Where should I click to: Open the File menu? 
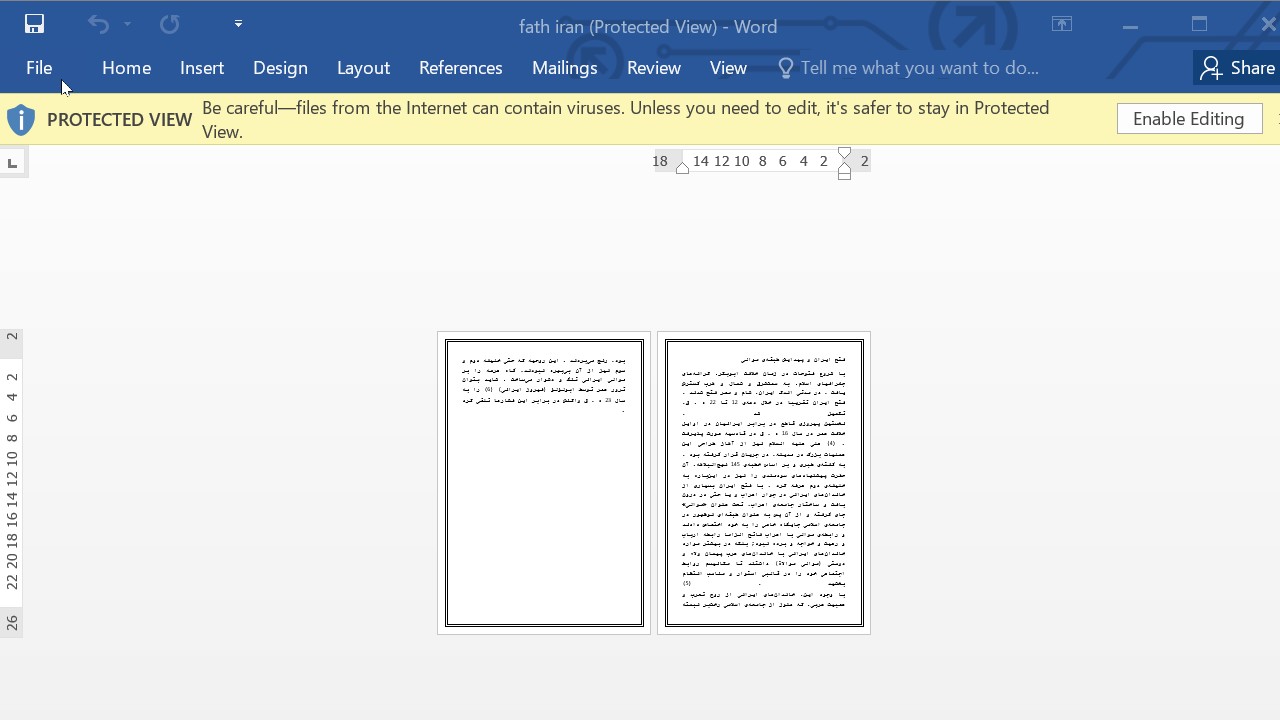pos(39,68)
